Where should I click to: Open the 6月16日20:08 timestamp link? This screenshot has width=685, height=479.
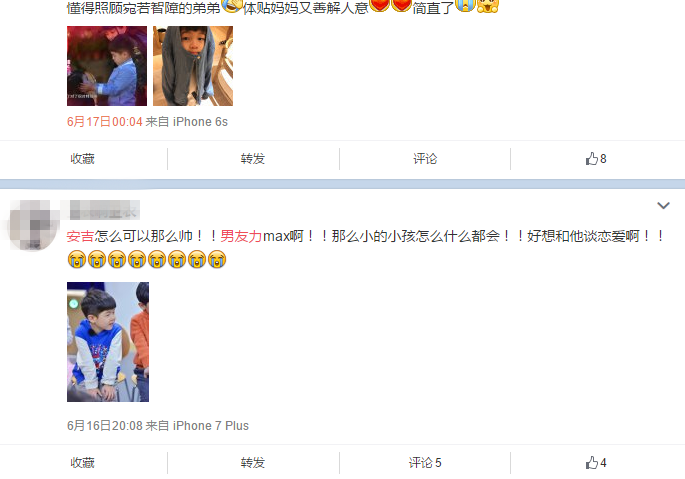point(105,426)
